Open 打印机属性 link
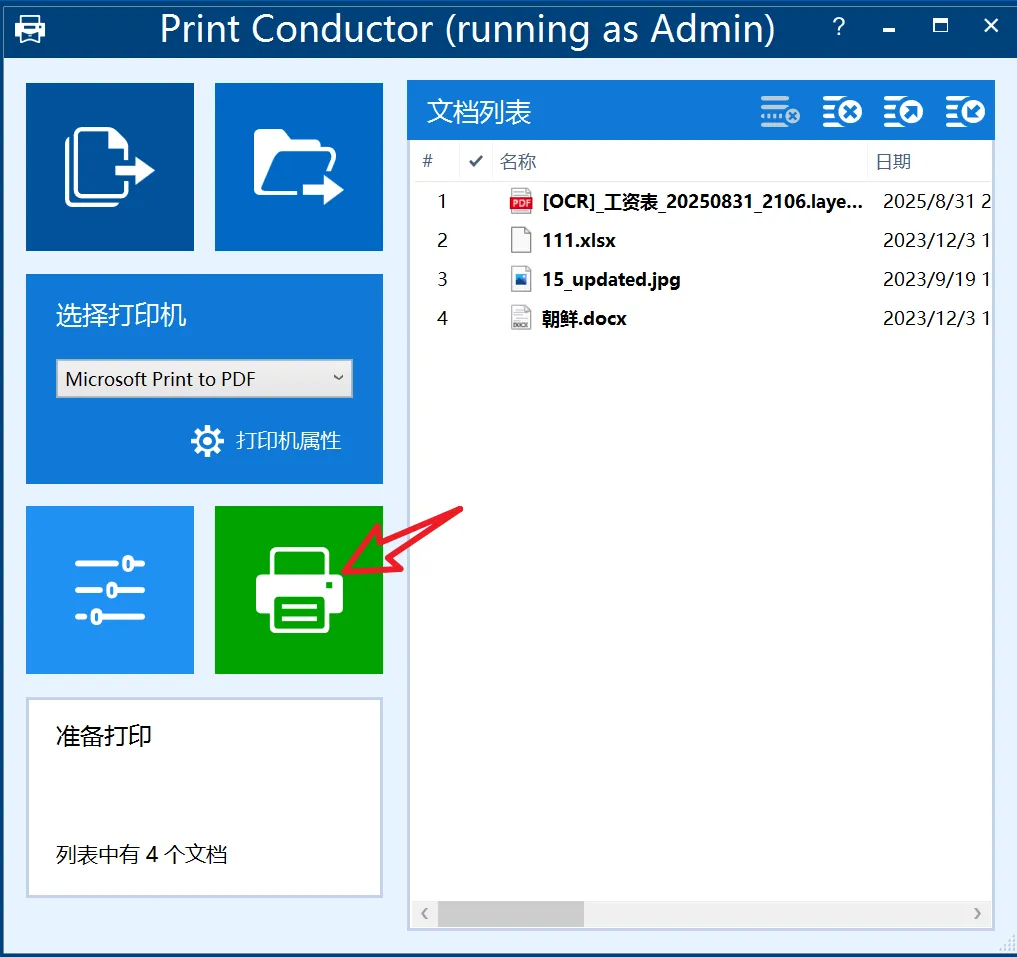1017x957 pixels. click(288, 441)
